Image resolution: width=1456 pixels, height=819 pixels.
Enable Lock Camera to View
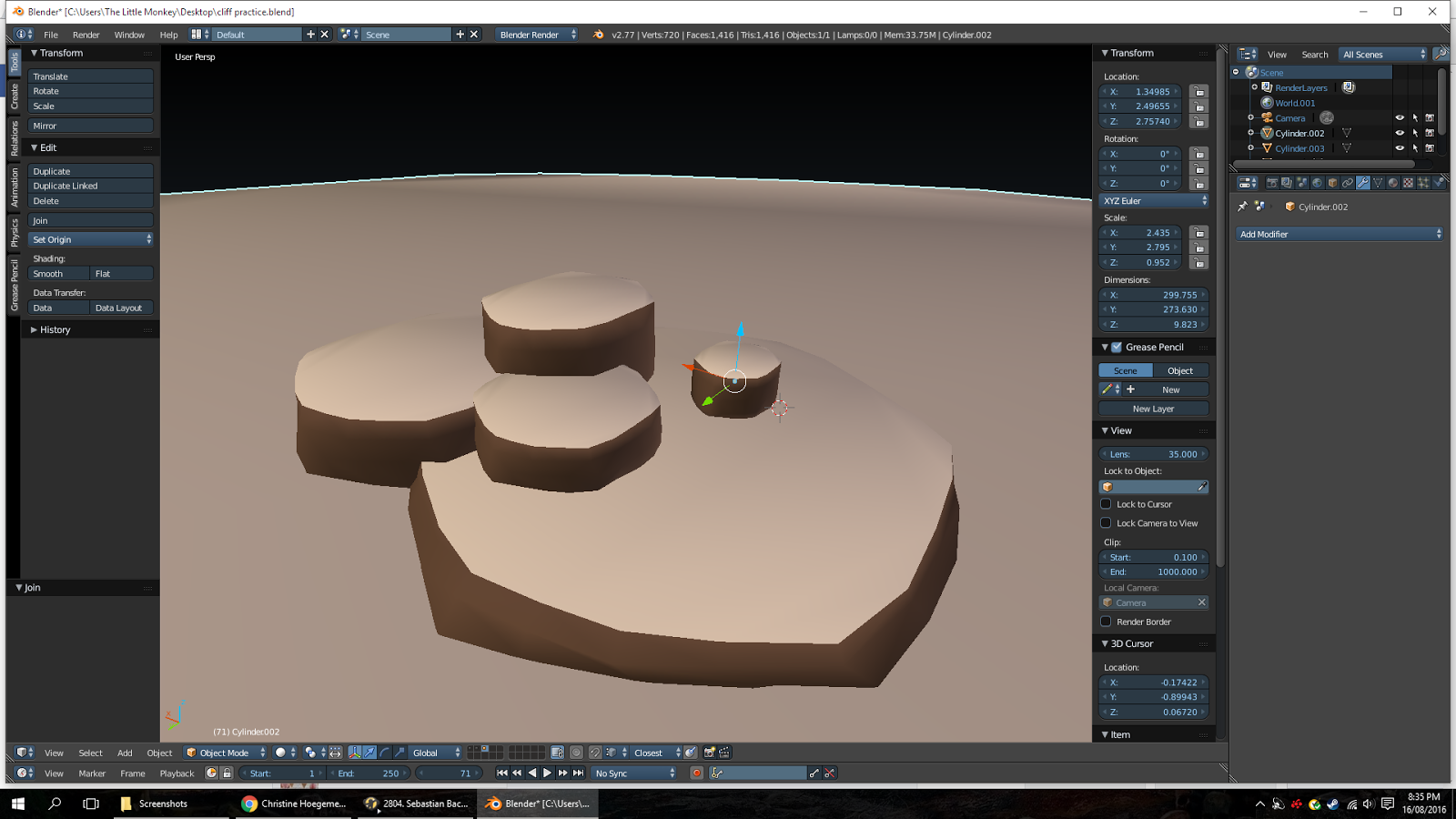click(1107, 523)
